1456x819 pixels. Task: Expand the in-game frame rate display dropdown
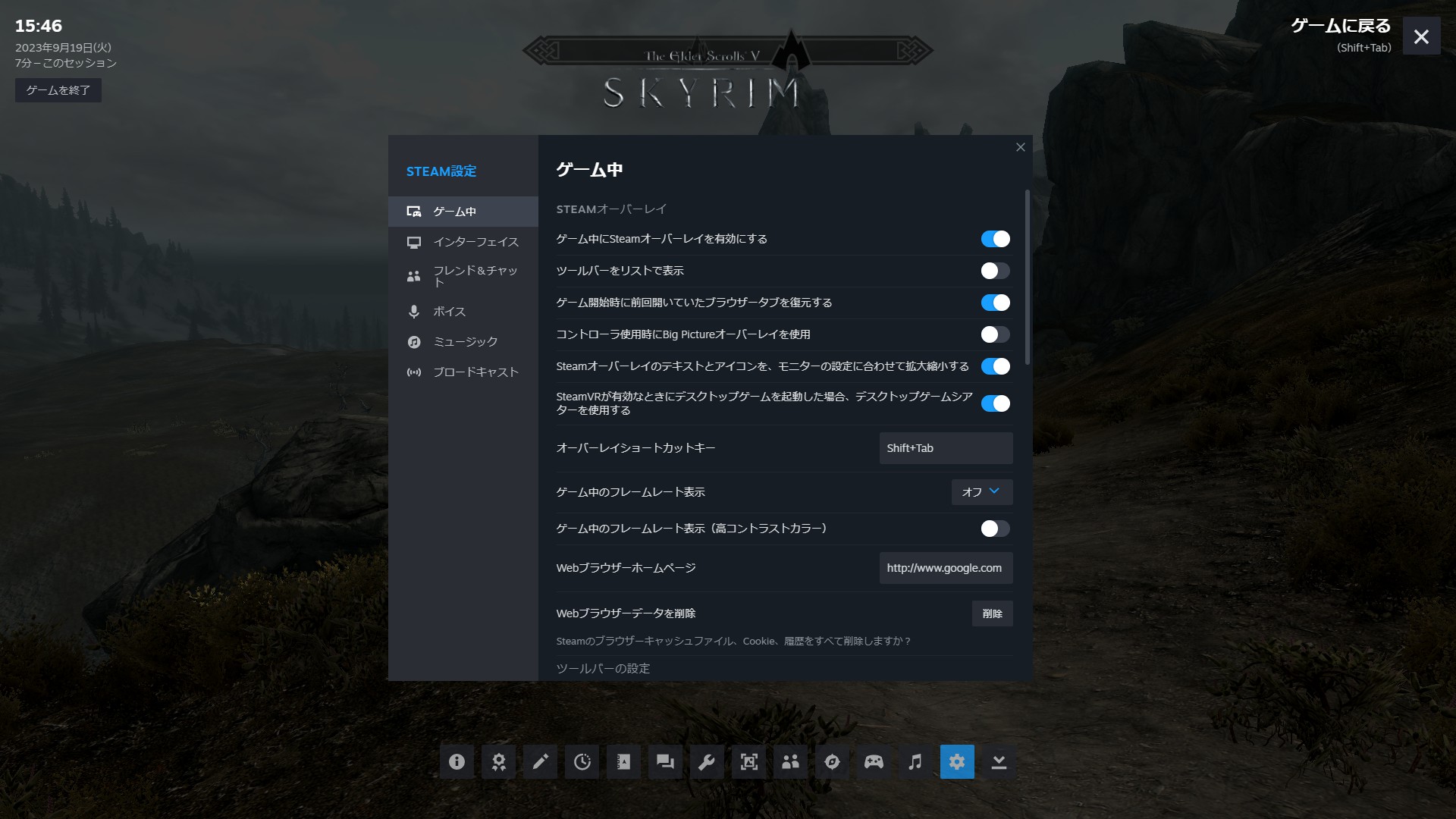click(981, 492)
